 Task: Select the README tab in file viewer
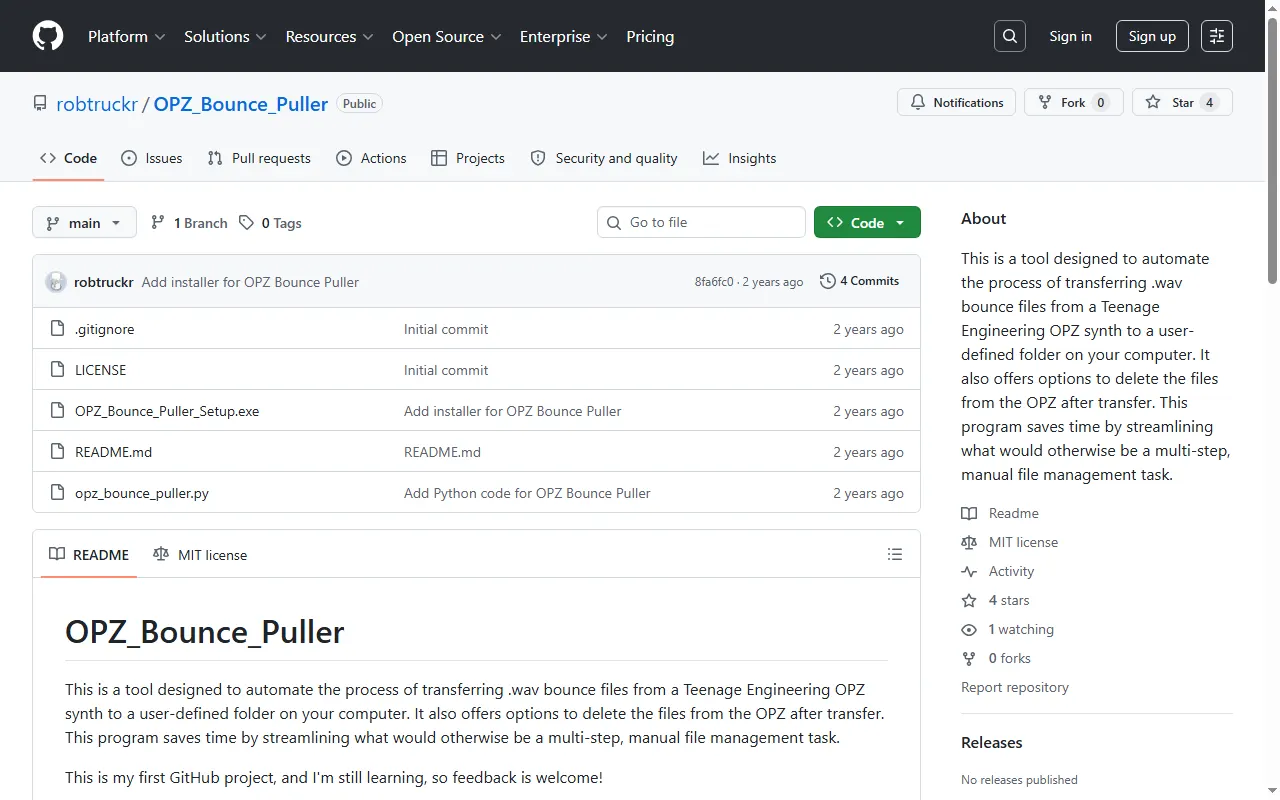tap(89, 554)
